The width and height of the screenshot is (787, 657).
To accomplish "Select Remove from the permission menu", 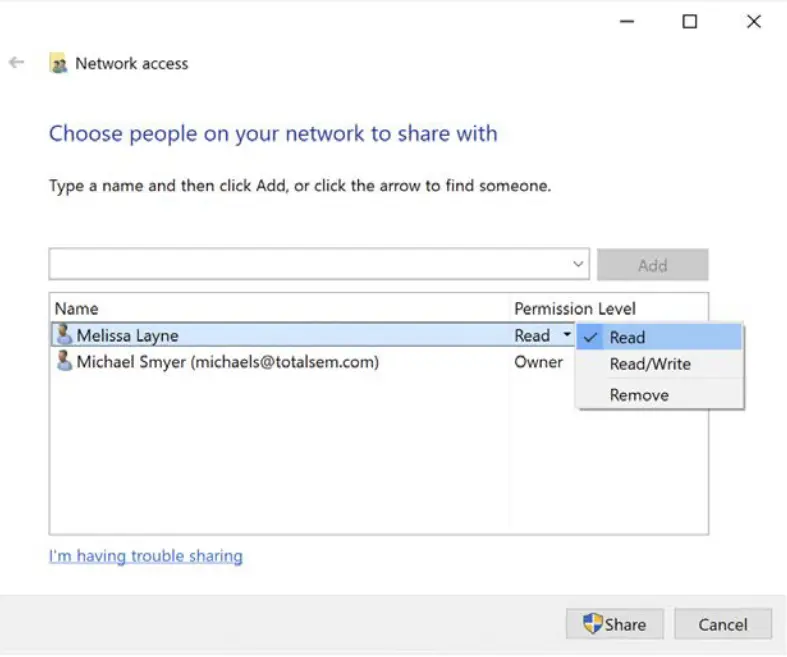I will tap(639, 395).
